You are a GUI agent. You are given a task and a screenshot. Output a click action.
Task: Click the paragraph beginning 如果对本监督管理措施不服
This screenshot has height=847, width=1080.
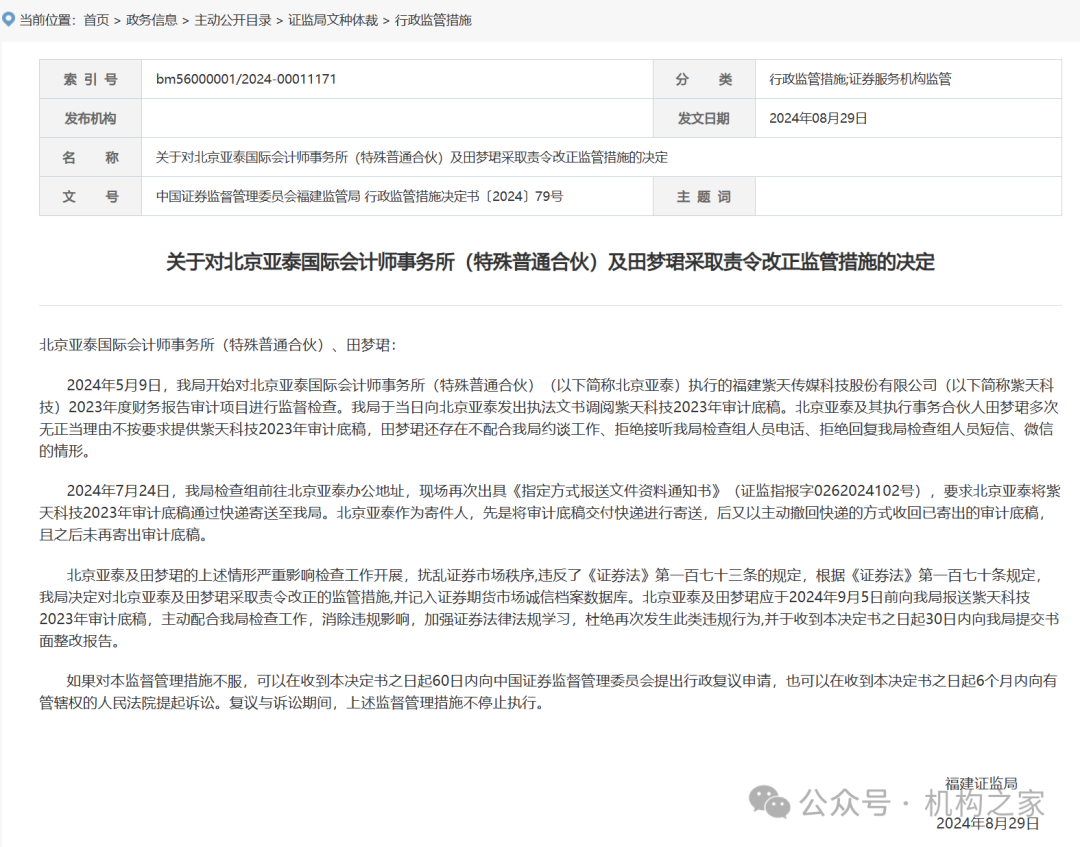[x=550, y=692]
